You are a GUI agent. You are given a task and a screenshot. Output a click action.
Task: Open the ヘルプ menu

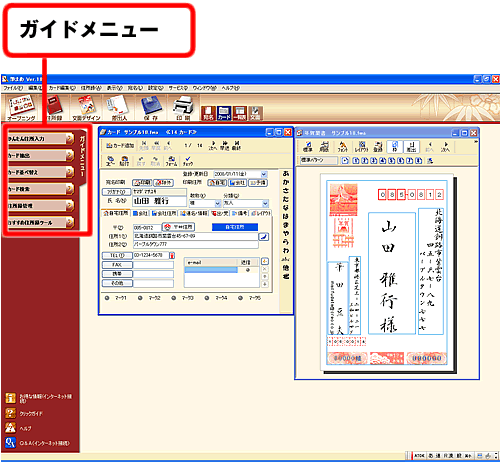(x=231, y=88)
